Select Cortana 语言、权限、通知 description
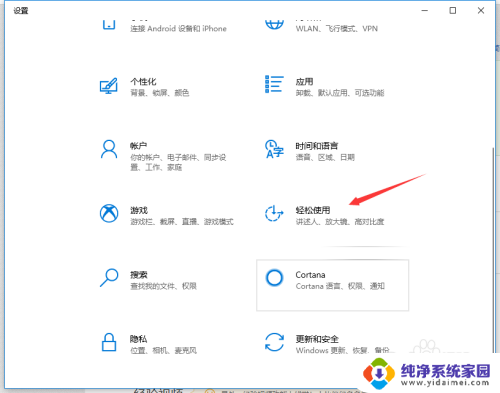The height and width of the screenshot is (393, 500). pos(340,286)
